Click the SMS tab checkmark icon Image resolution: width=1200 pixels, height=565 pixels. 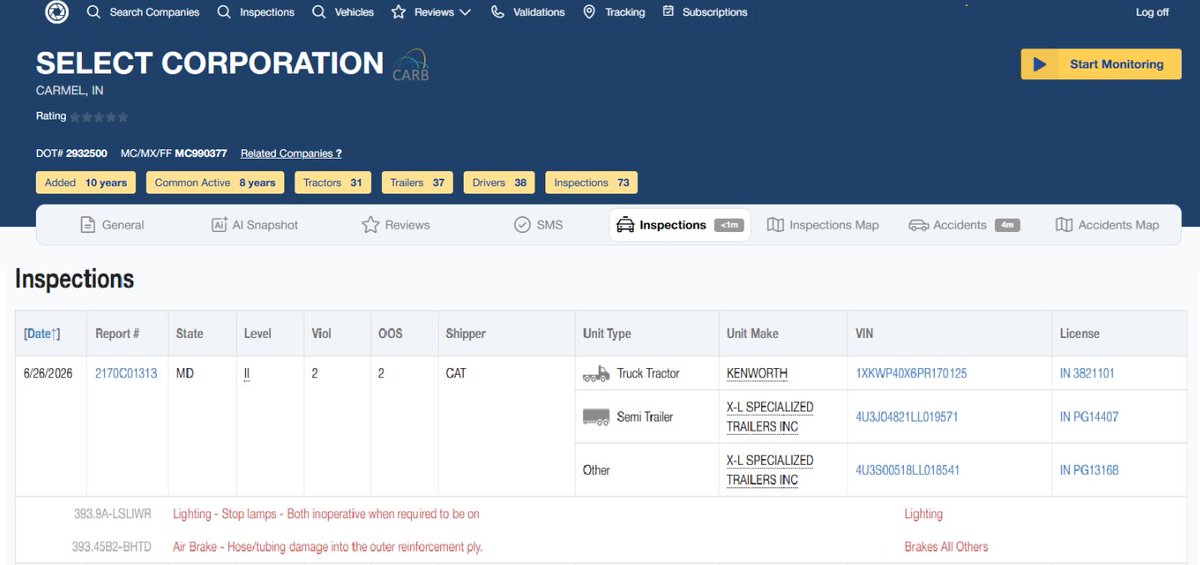522,225
